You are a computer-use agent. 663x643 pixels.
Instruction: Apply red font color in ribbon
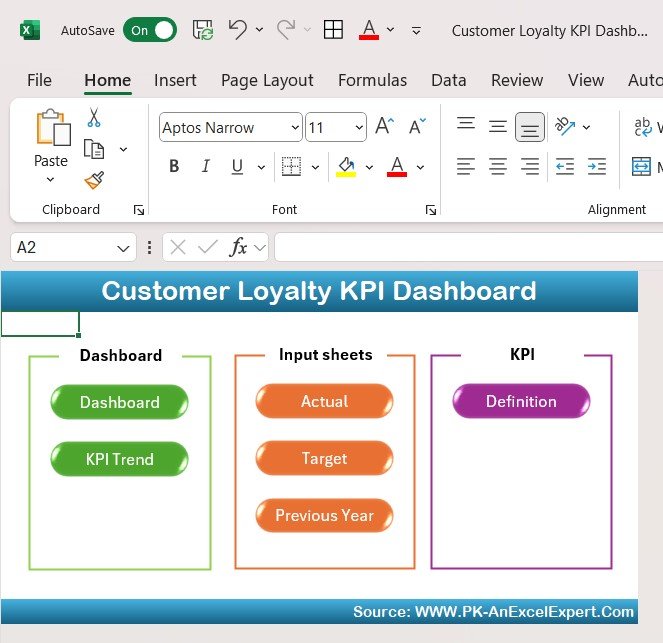397,167
